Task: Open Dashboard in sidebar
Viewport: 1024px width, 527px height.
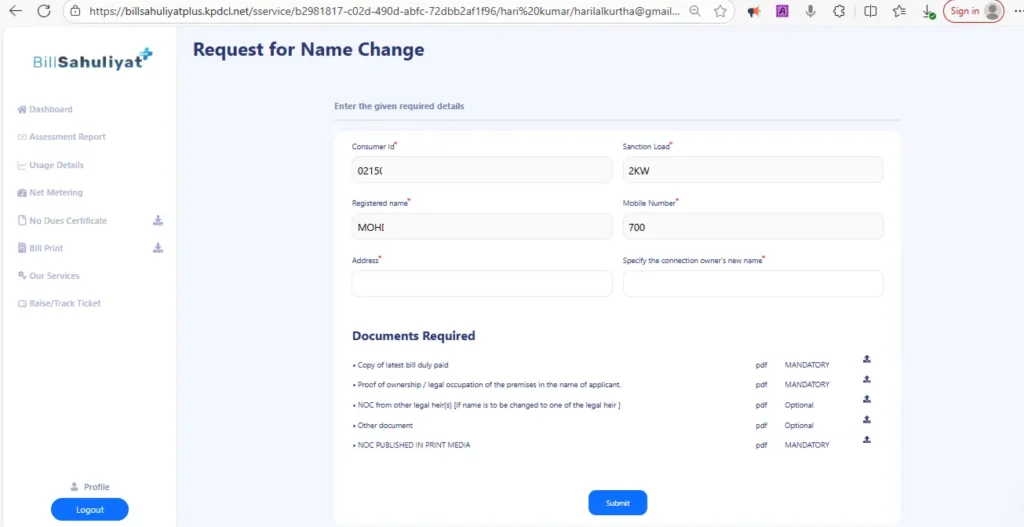Action: [x=50, y=109]
